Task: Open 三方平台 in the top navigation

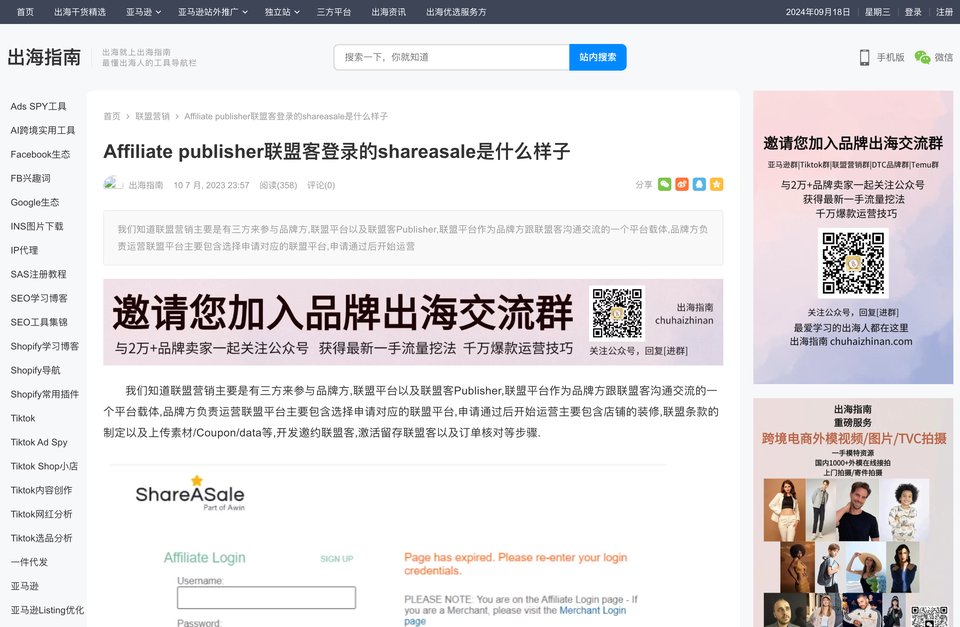Action: [x=334, y=12]
